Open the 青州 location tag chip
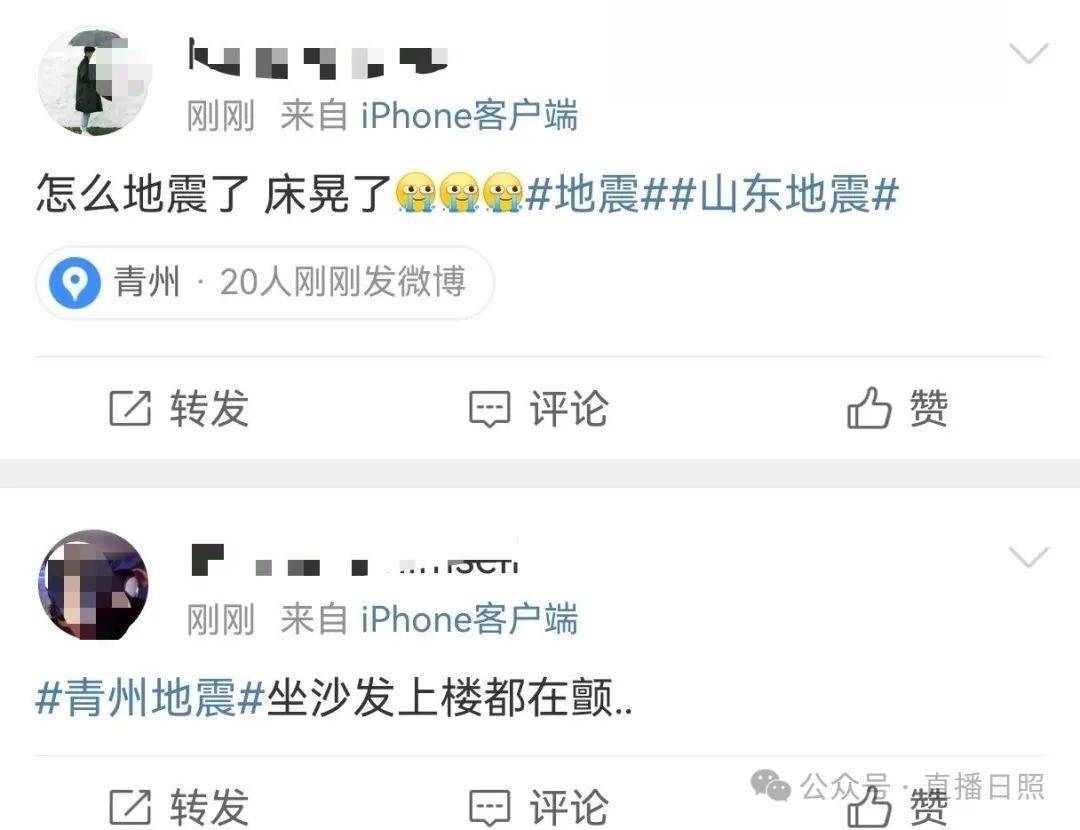The width and height of the screenshot is (1080, 830). tap(264, 282)
